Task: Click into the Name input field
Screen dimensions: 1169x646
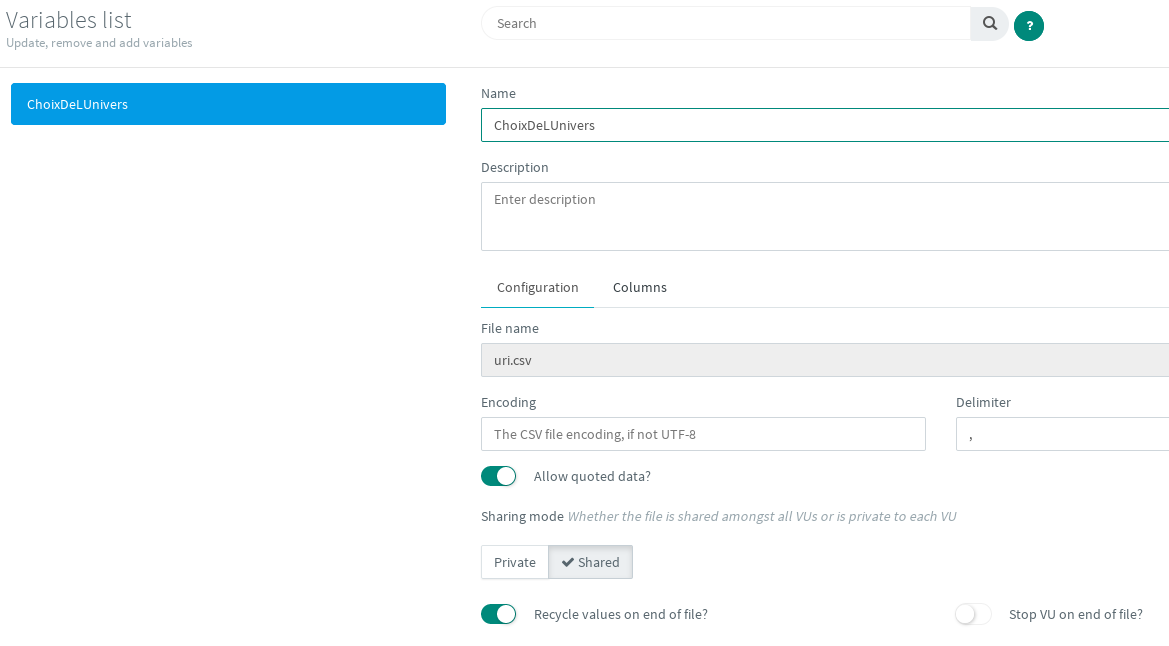Action: click(x=824, y=125)
